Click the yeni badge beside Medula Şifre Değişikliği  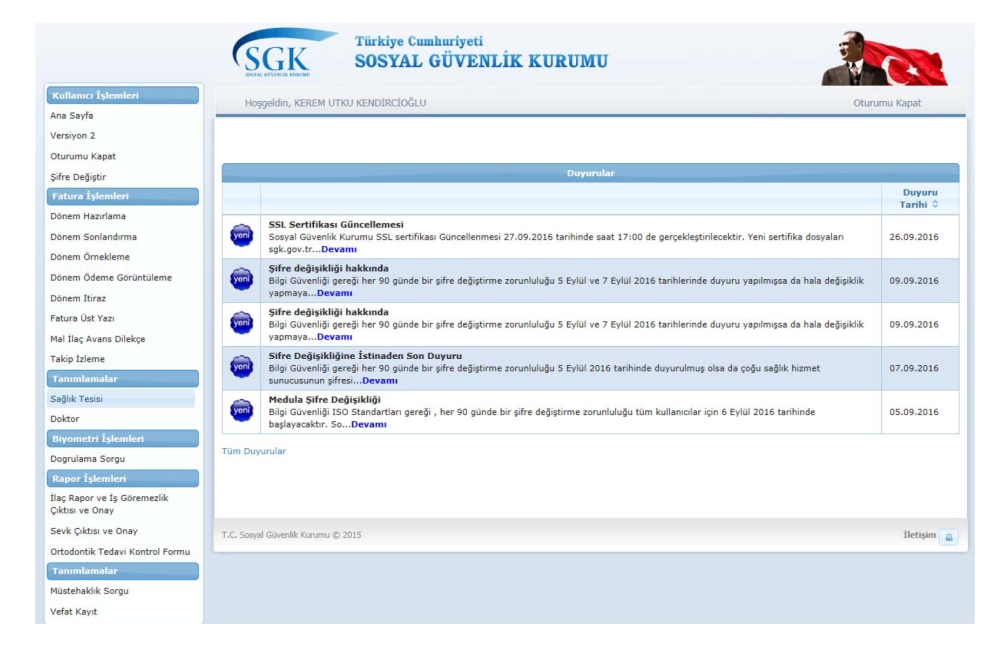click(x=242, y=411)
